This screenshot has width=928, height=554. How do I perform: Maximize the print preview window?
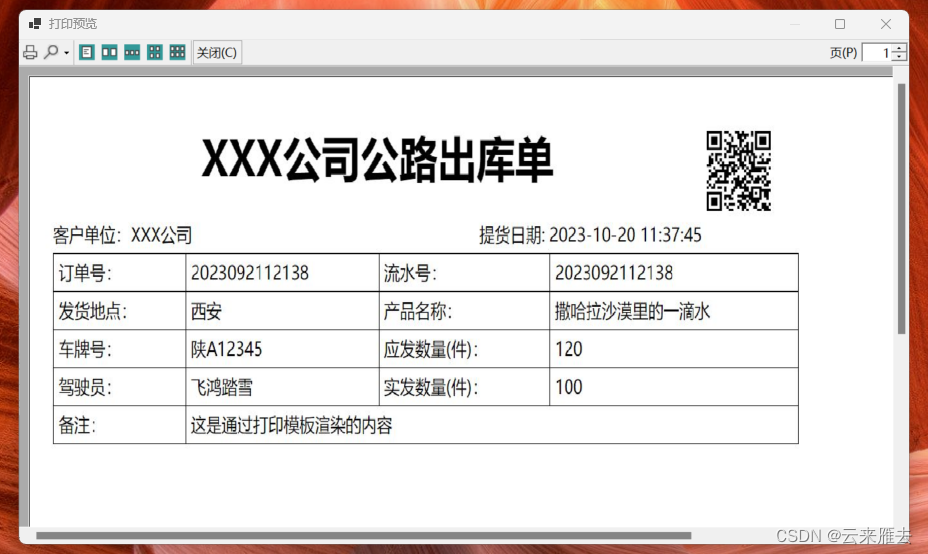pos(840,24)
